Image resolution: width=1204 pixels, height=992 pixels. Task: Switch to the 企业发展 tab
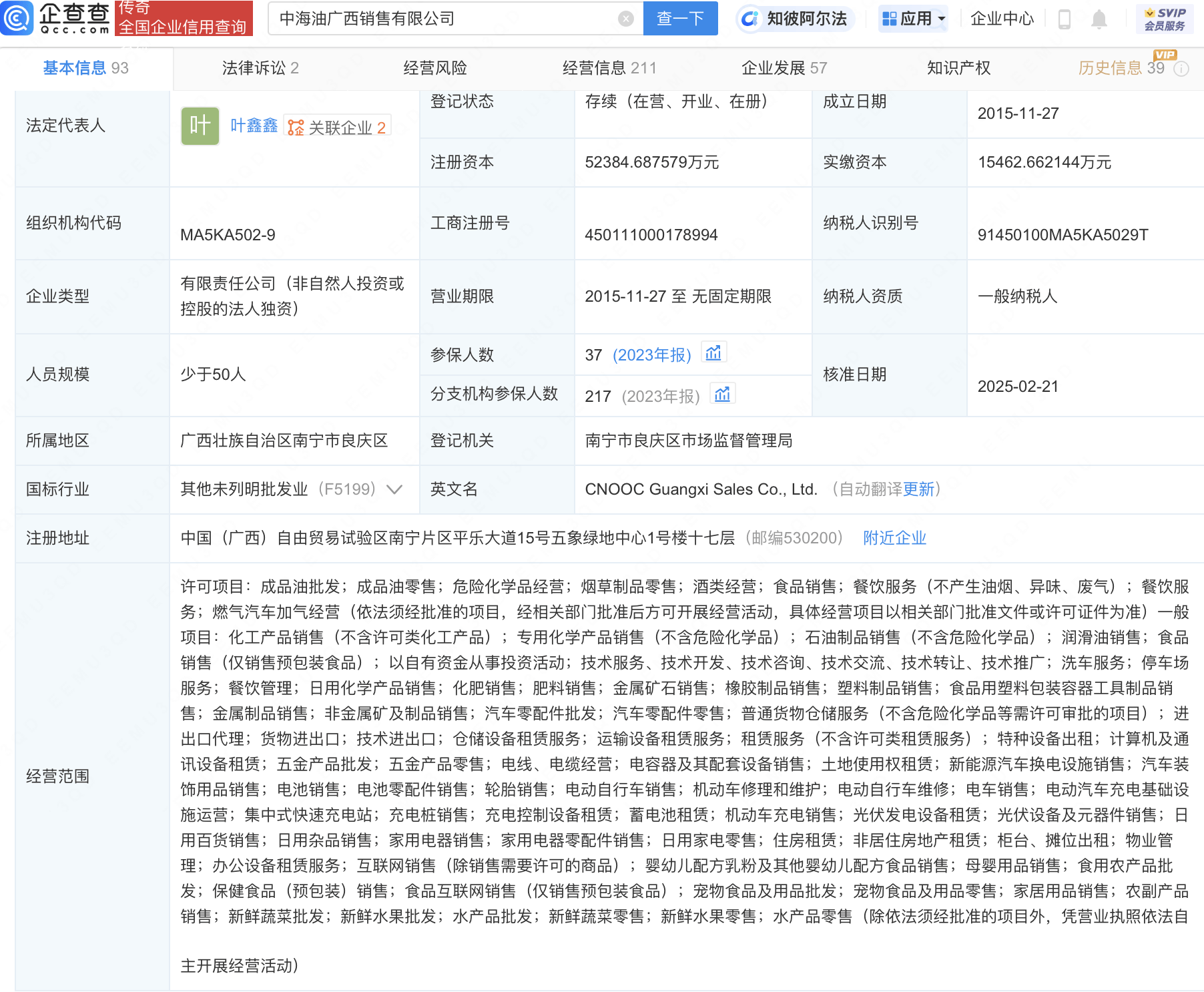tap(784, 68)
